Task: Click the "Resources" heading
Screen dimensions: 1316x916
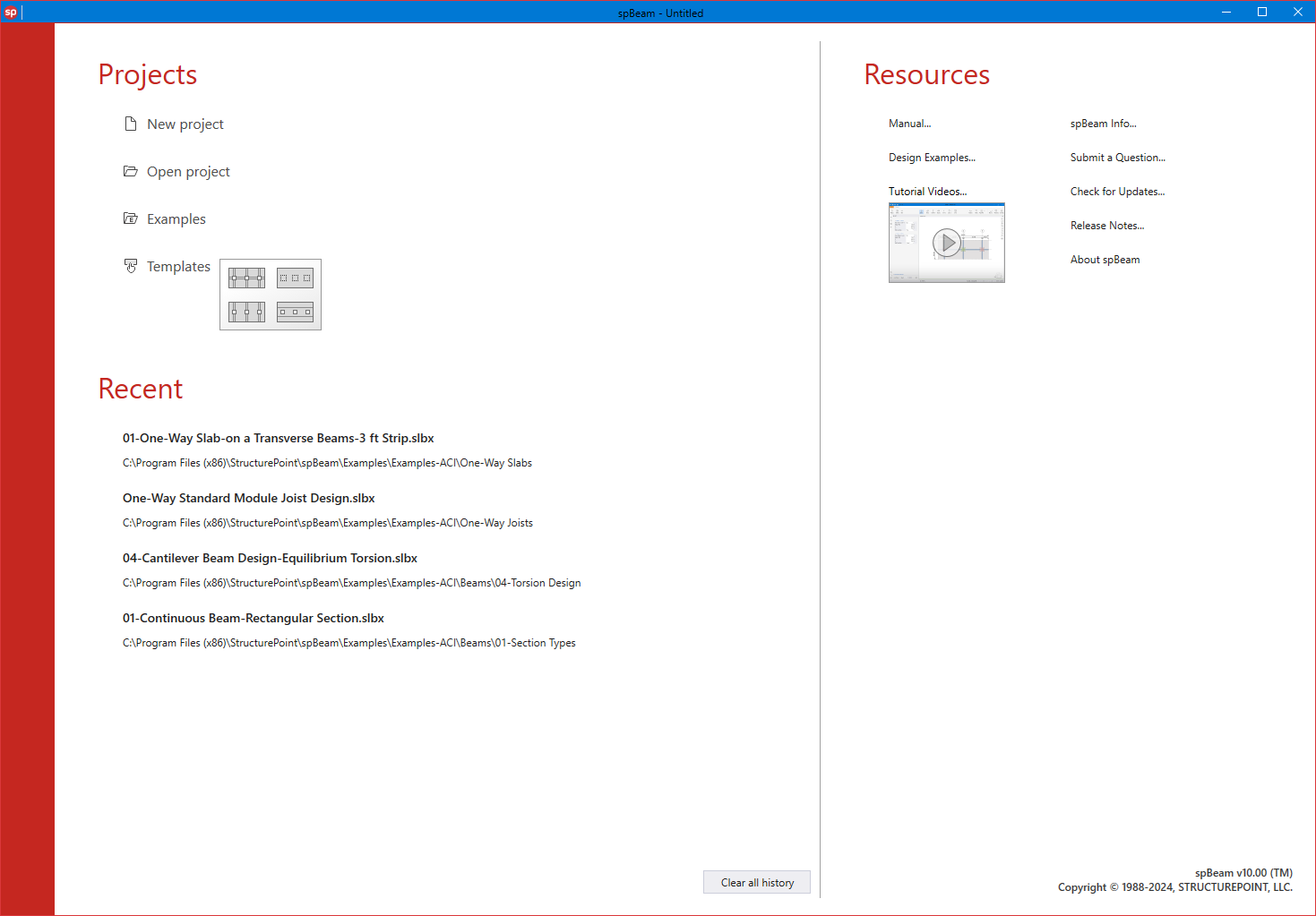Action: pos(927,74)
